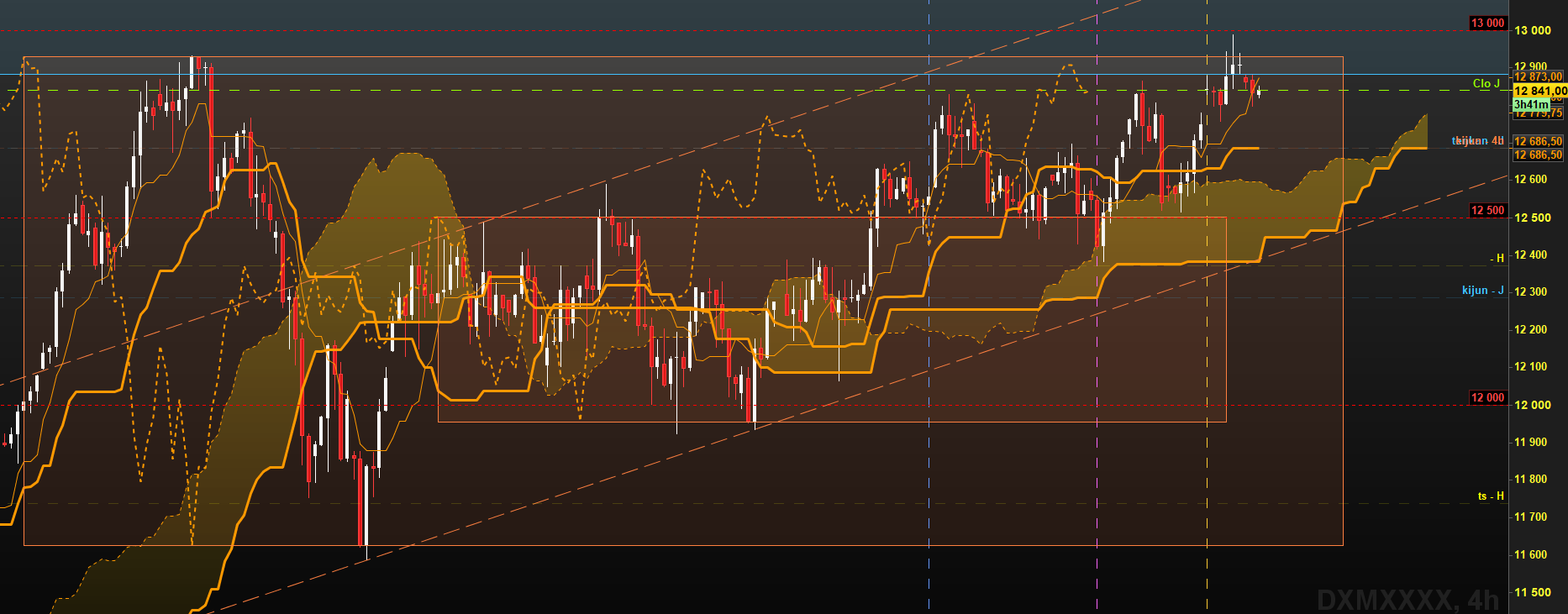The image size is (1568, 614).
Task: Click the 12 600 price axis tick
Action: coord(1531,179)
